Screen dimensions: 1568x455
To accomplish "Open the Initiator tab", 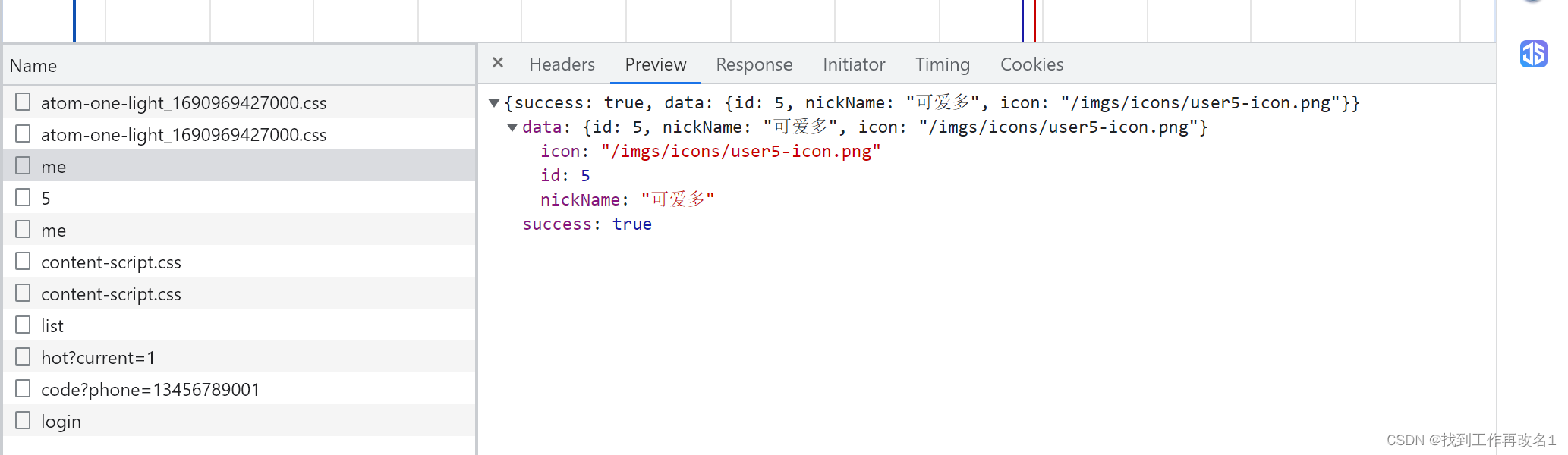I will (854, 64).
